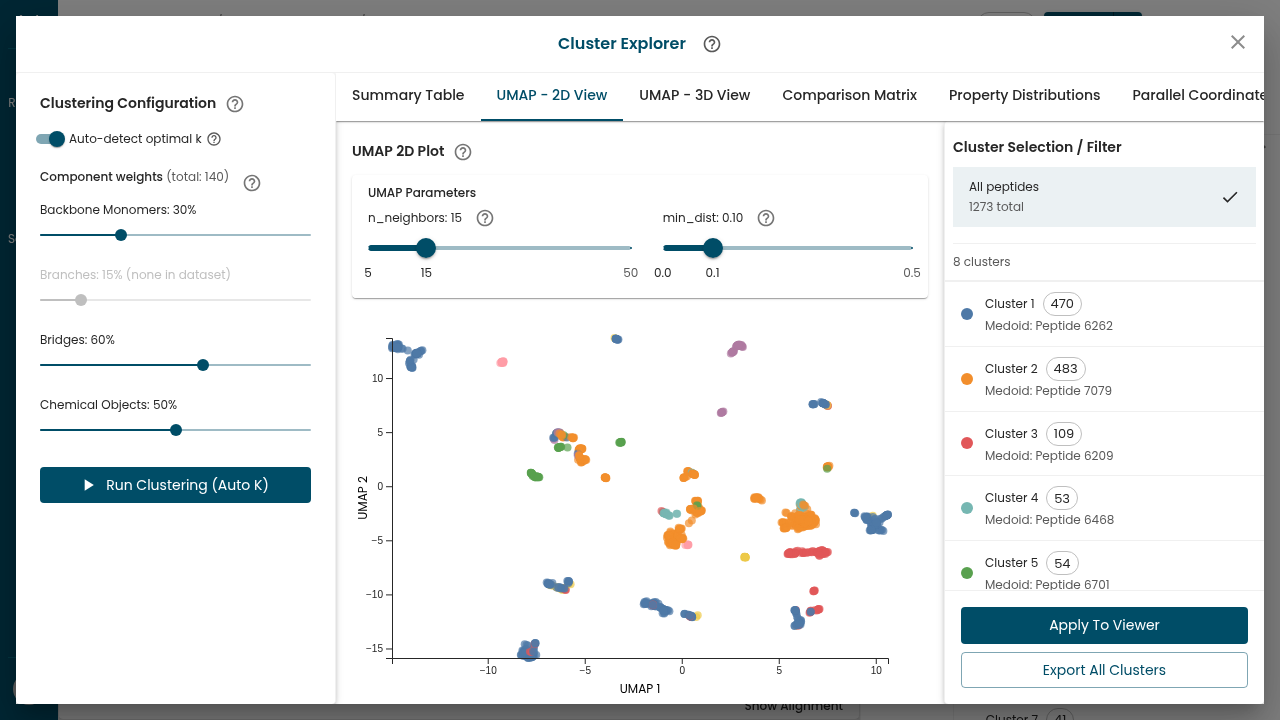Click the 483 count badge on Cluster 2
Screen dimensions: 1280x720
1066,369
